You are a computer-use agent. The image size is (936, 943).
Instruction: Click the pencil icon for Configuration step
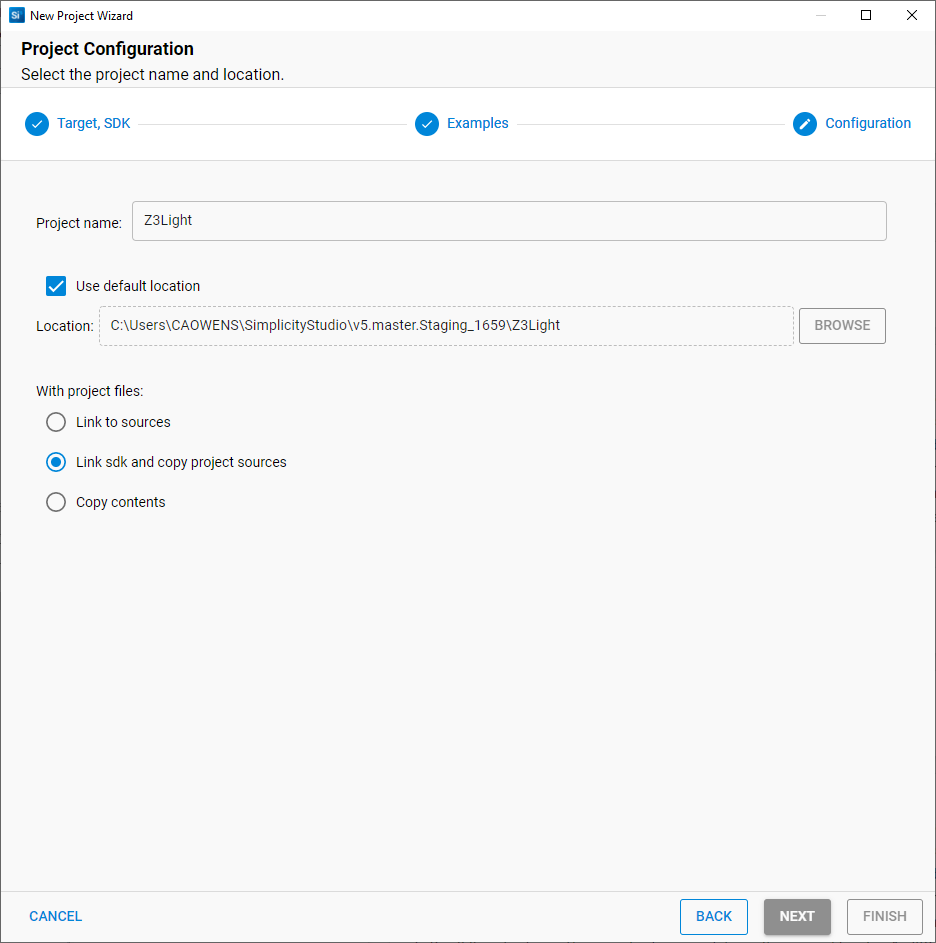pyautogui.click(x=805, y=124)
